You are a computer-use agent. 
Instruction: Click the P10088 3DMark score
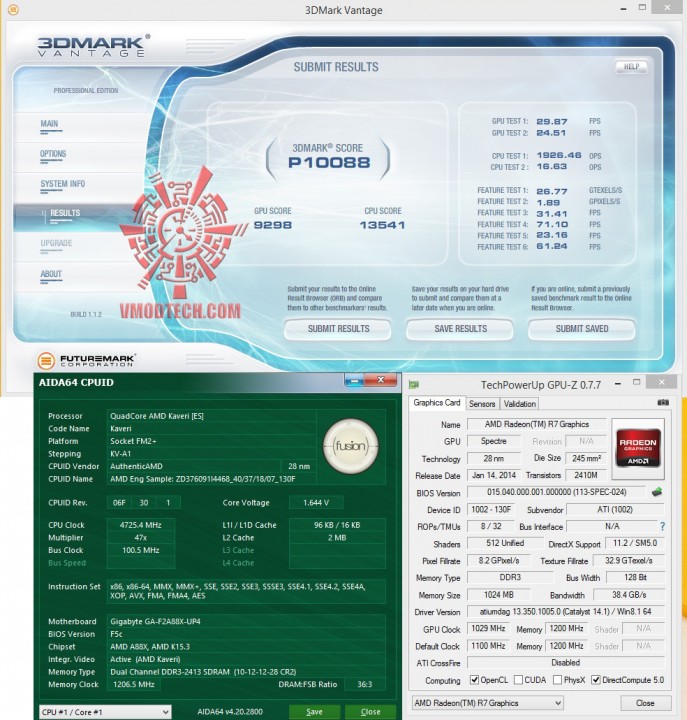pos(329,163)
